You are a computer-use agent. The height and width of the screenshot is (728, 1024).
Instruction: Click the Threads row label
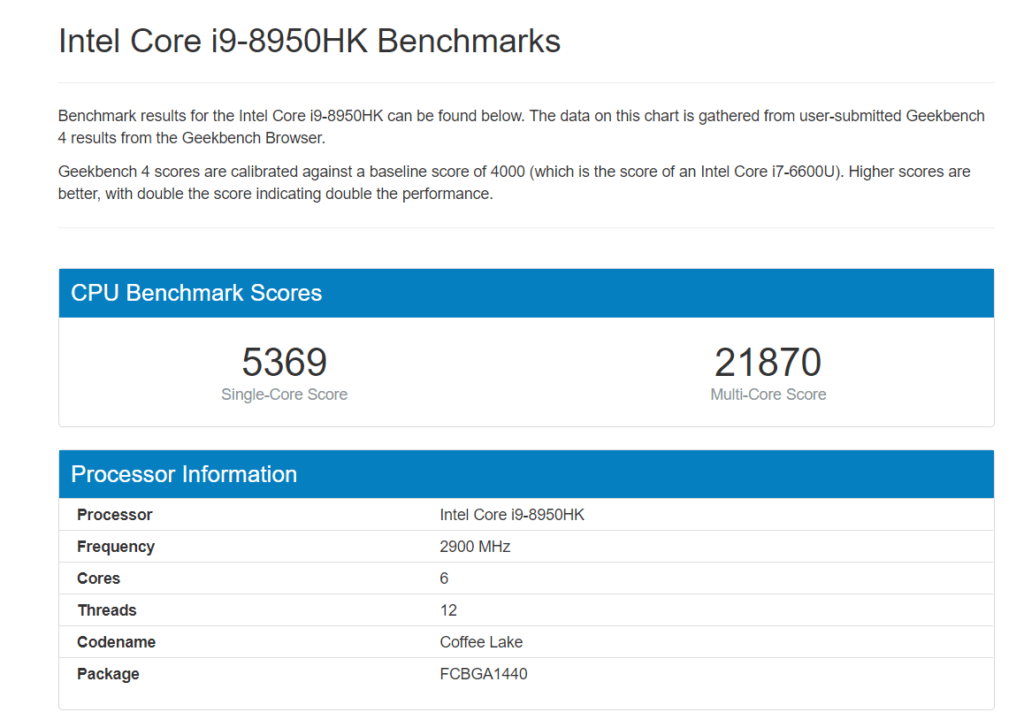pos(106,611)
